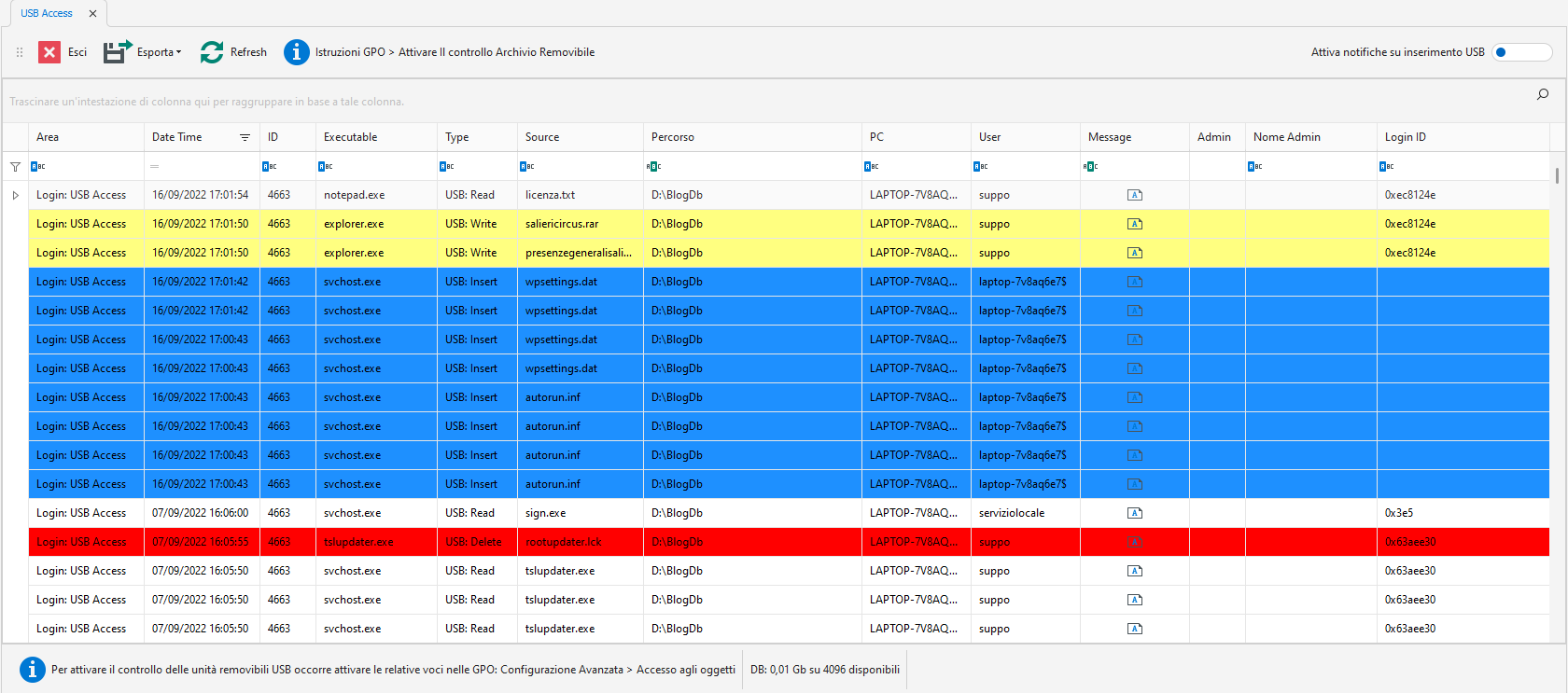Click notepad.exe executable cell
Screen dimensions: 1568x693
(x=376, y=195)
